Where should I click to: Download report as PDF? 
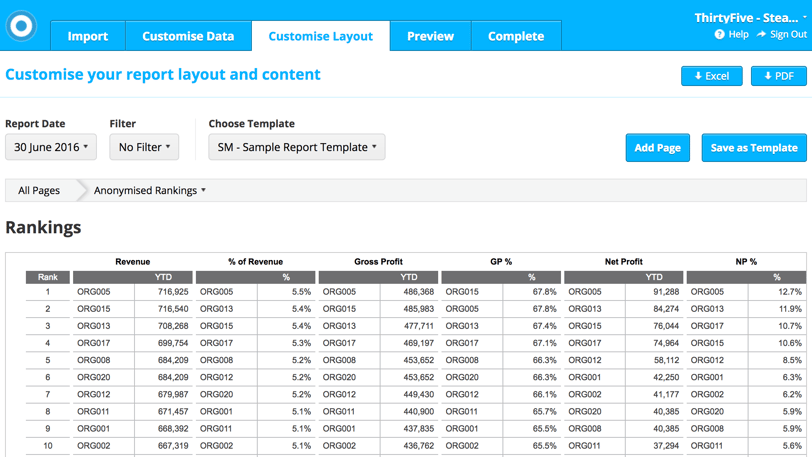[779, 76]
